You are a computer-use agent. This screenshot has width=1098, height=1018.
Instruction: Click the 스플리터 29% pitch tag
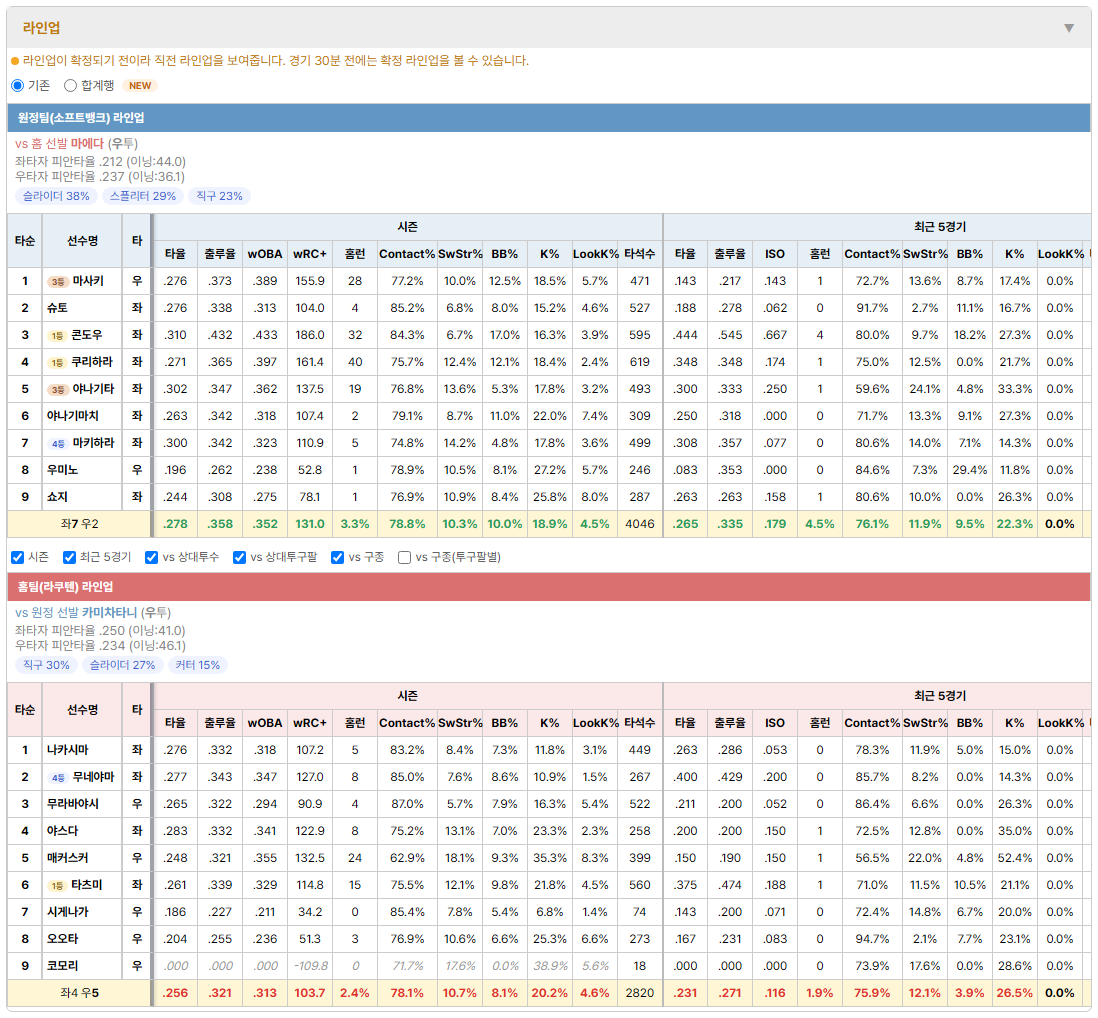[143, 196]
